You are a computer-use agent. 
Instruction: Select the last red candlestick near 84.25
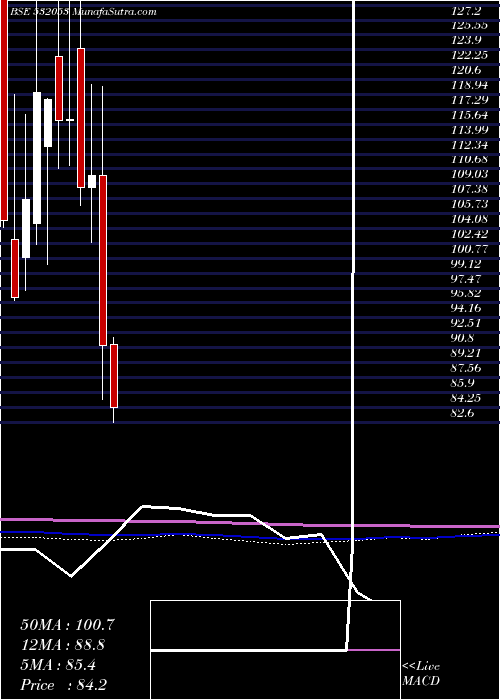[x=114, y=376]
